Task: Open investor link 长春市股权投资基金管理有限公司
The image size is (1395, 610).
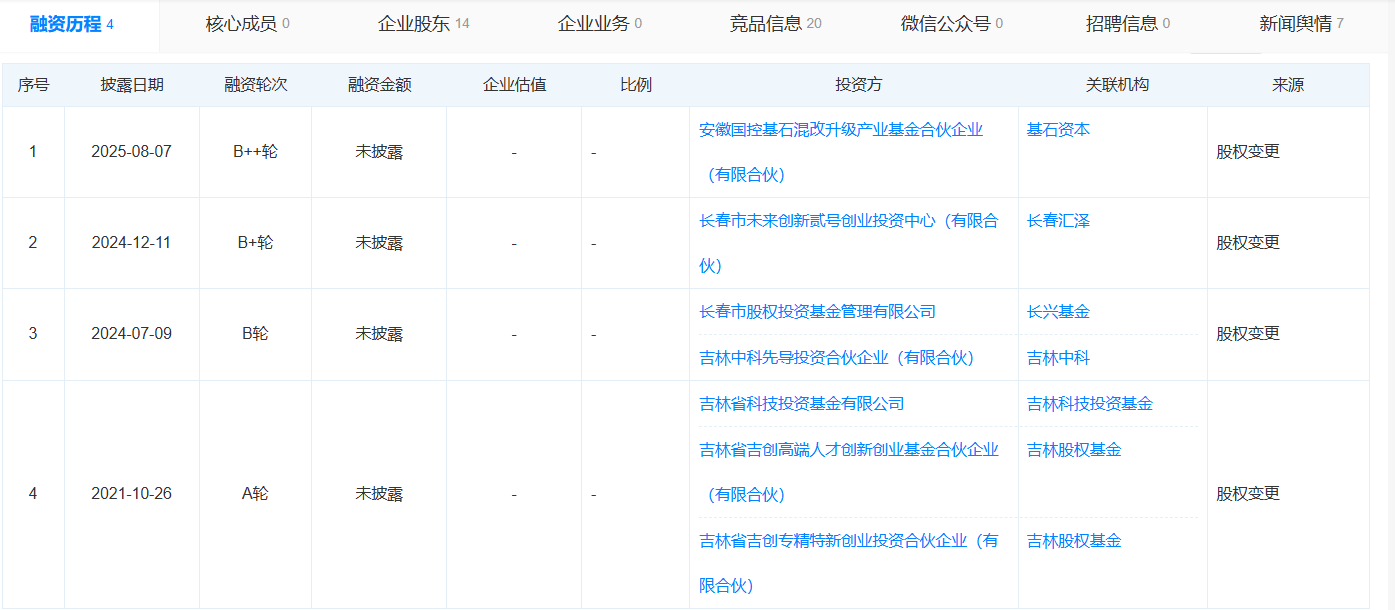Action: (818, 312)
